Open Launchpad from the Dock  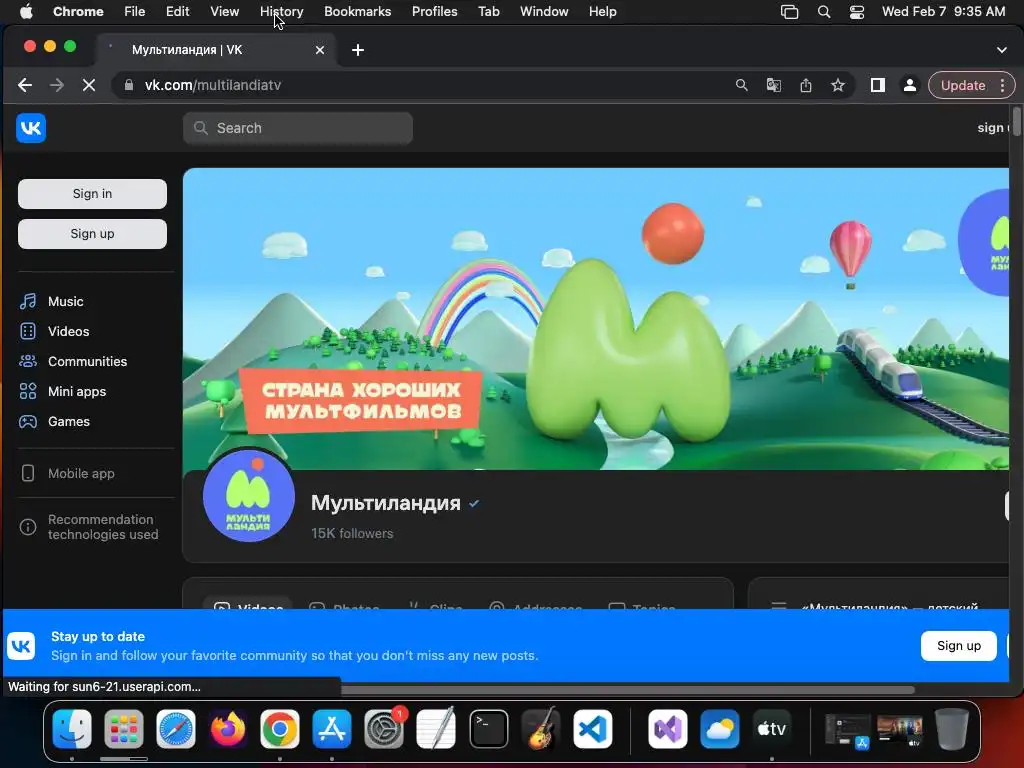coord(123,729)
